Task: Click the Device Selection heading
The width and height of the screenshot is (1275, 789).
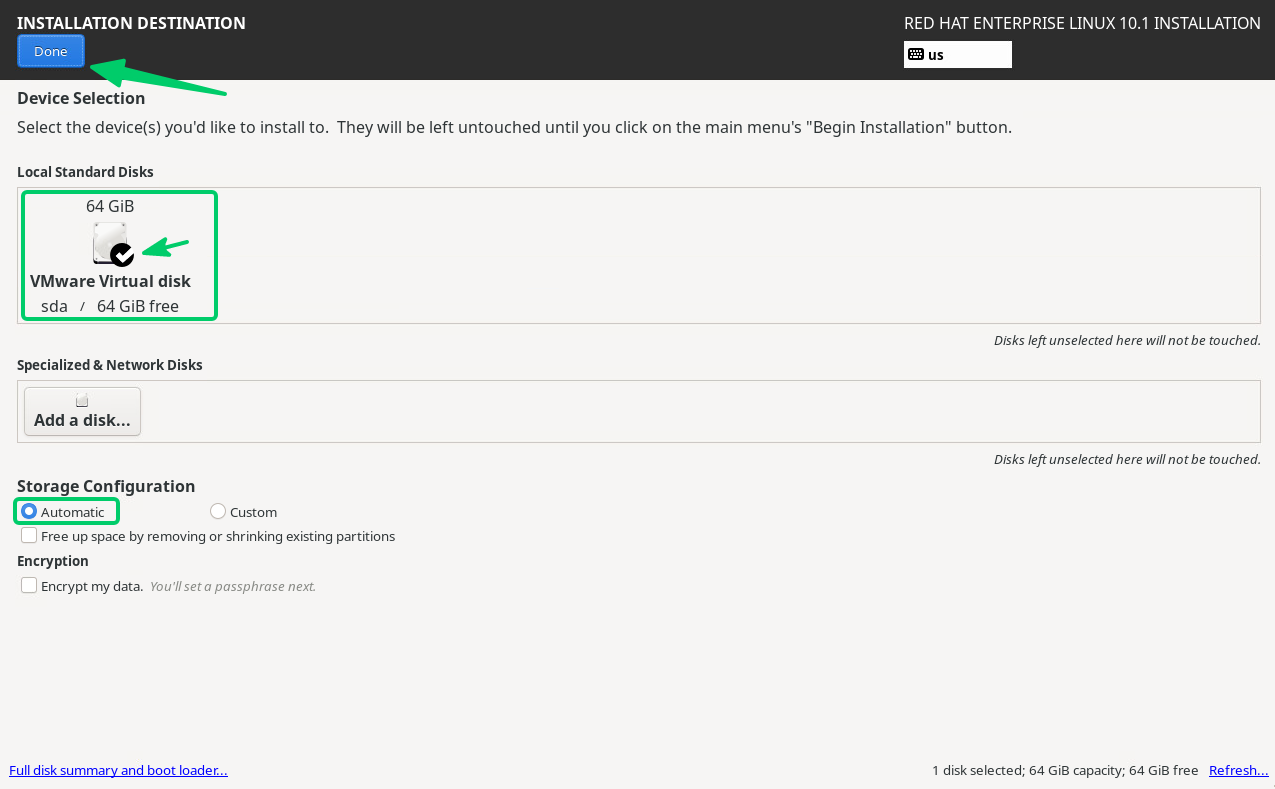Action: click(x=81, y=98)
